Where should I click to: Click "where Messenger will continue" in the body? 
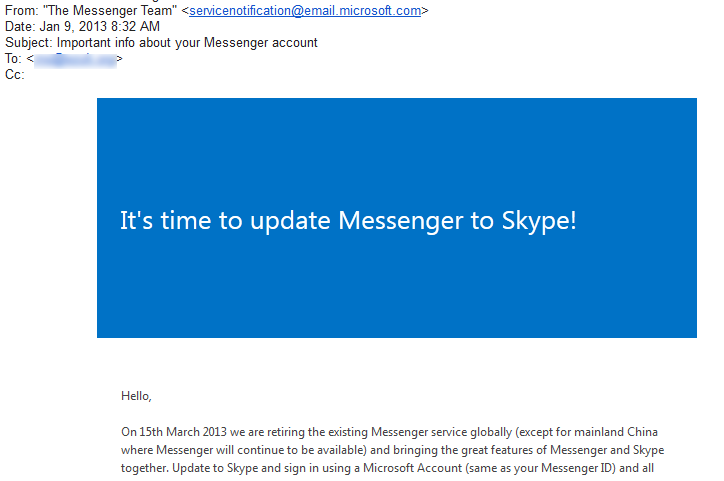click(206, 450)
